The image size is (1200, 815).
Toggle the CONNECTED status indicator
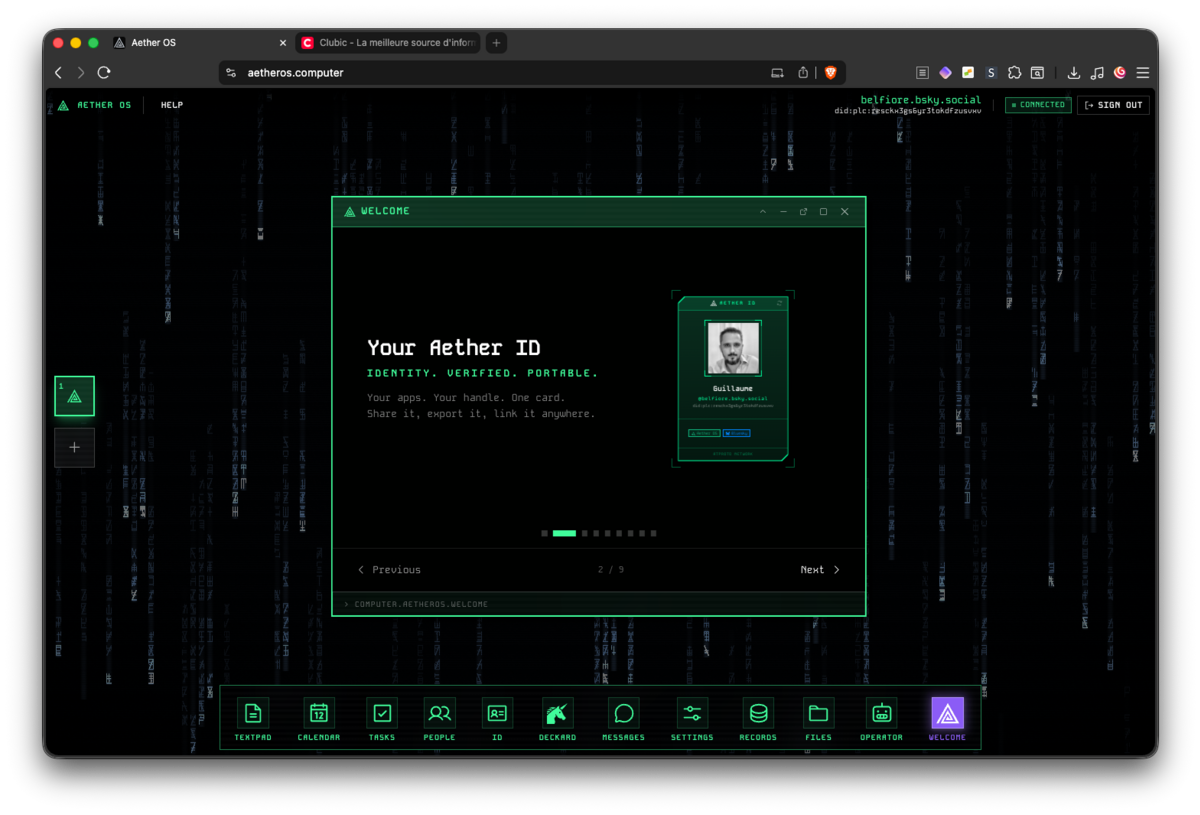tap(1038, 104)
